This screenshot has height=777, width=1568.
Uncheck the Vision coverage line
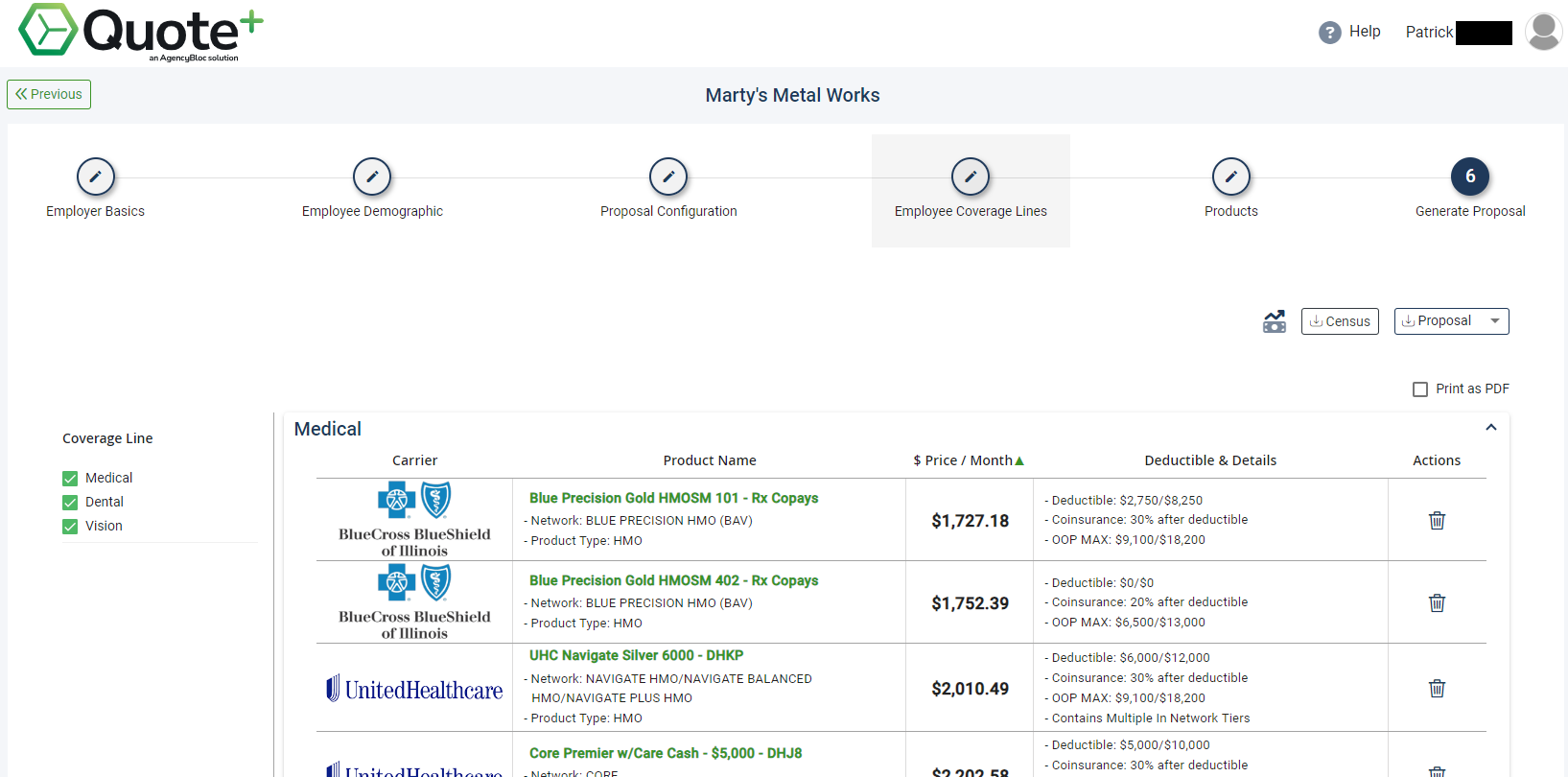point(70,527)
